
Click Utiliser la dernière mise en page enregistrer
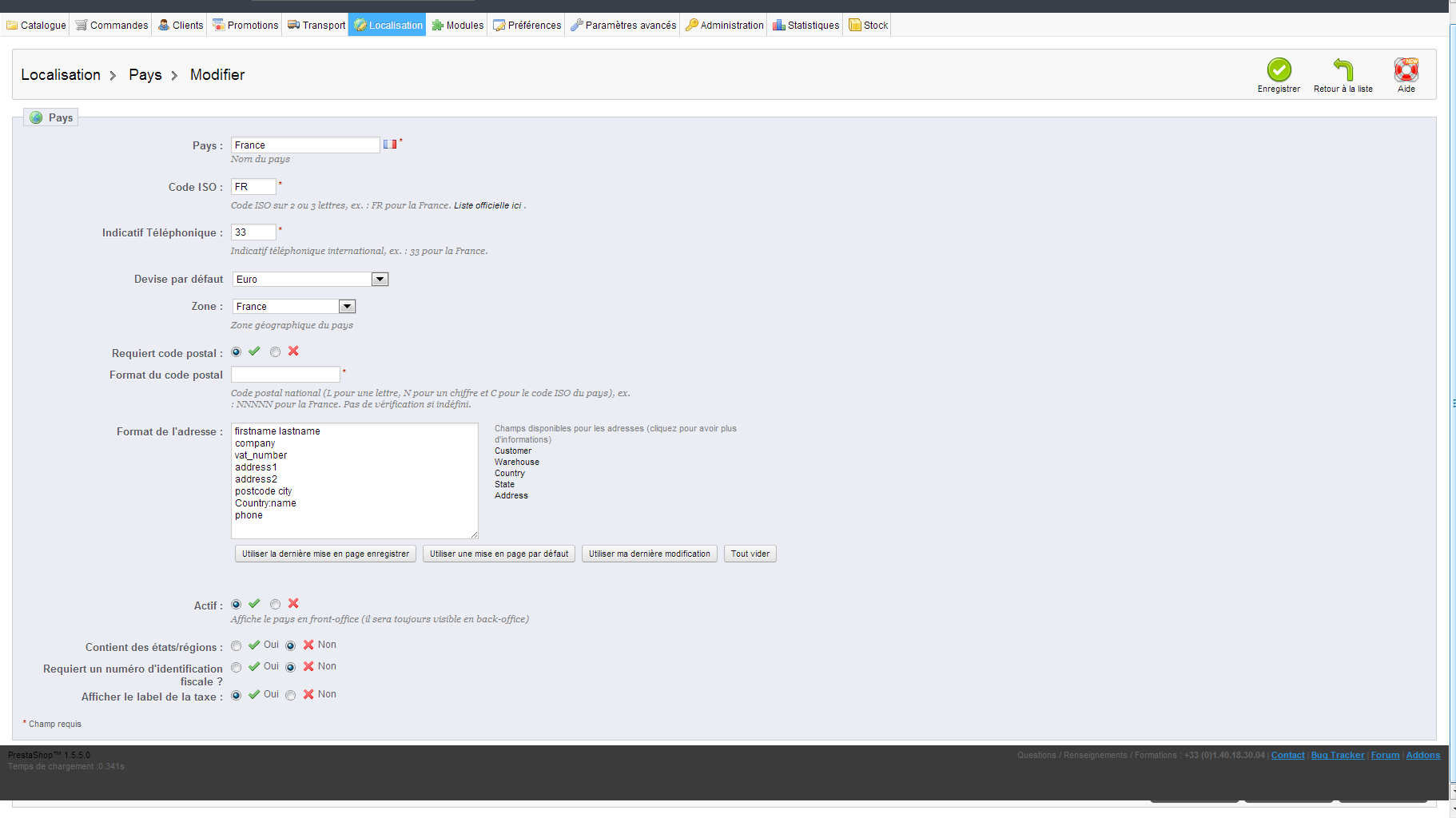coord(325,554)
